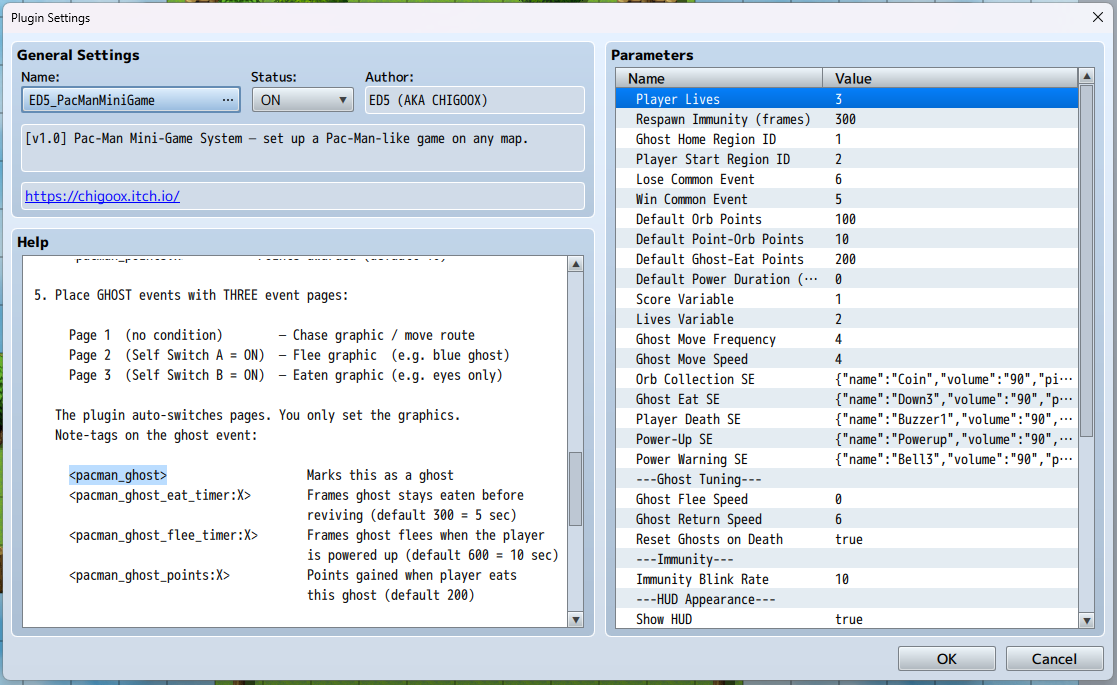Select the Power Warning SE parameter
This screenshot has height=685, width=1117.
click(x=847, y=459)
